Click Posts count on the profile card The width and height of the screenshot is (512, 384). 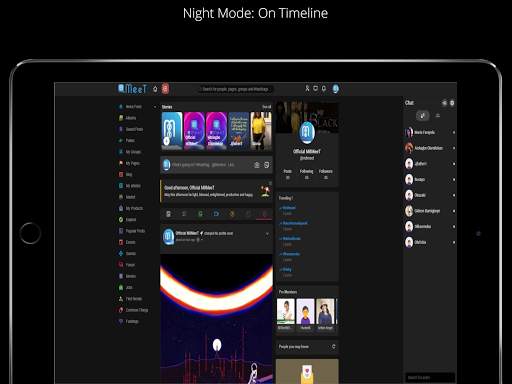point(288,174)
